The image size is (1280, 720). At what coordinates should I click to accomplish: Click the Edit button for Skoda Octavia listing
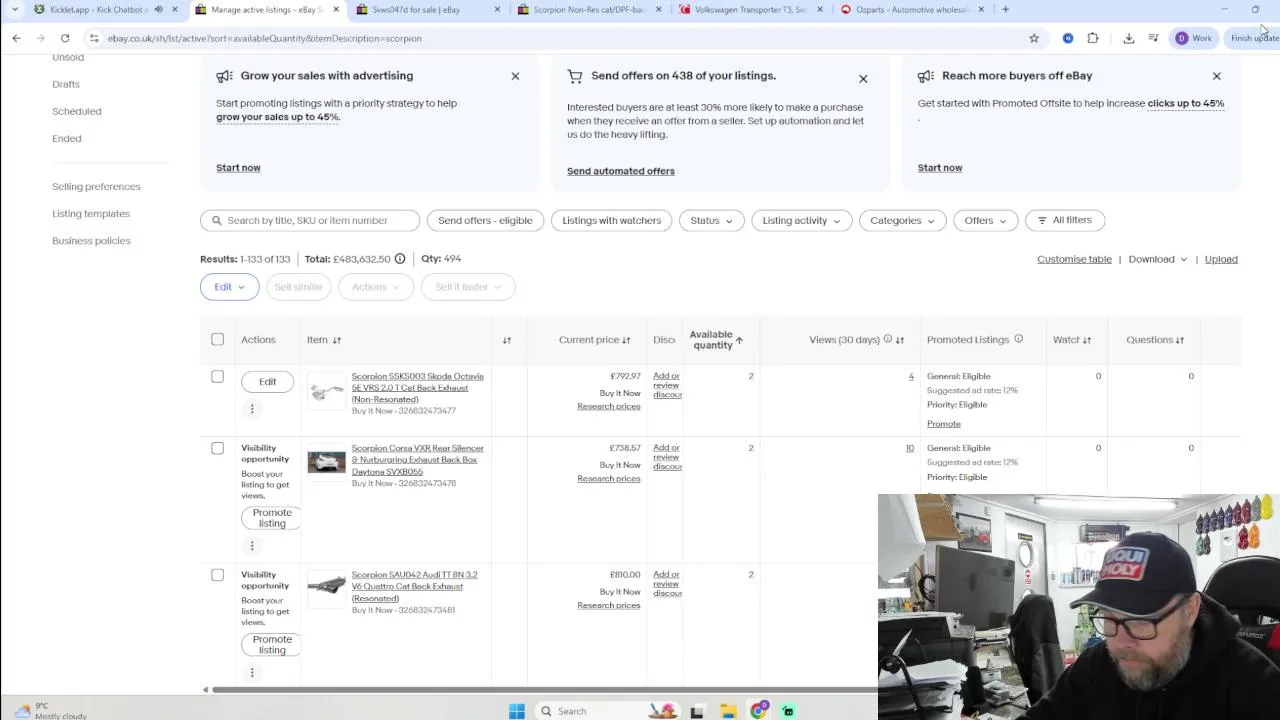click(268, 382)
